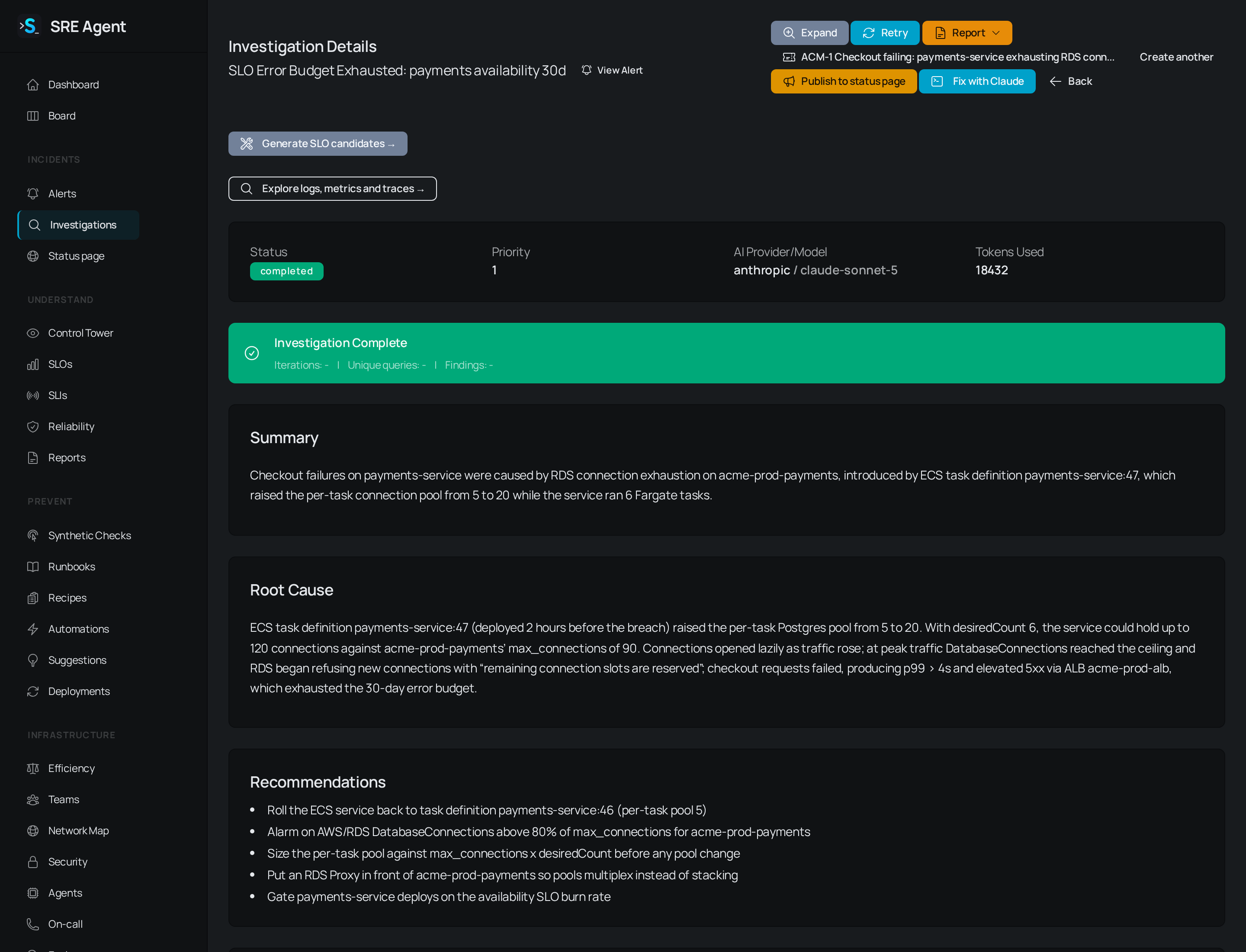Click the claude-sonnet-5 model text
1246x952 pixels.
tap(849, 270)
